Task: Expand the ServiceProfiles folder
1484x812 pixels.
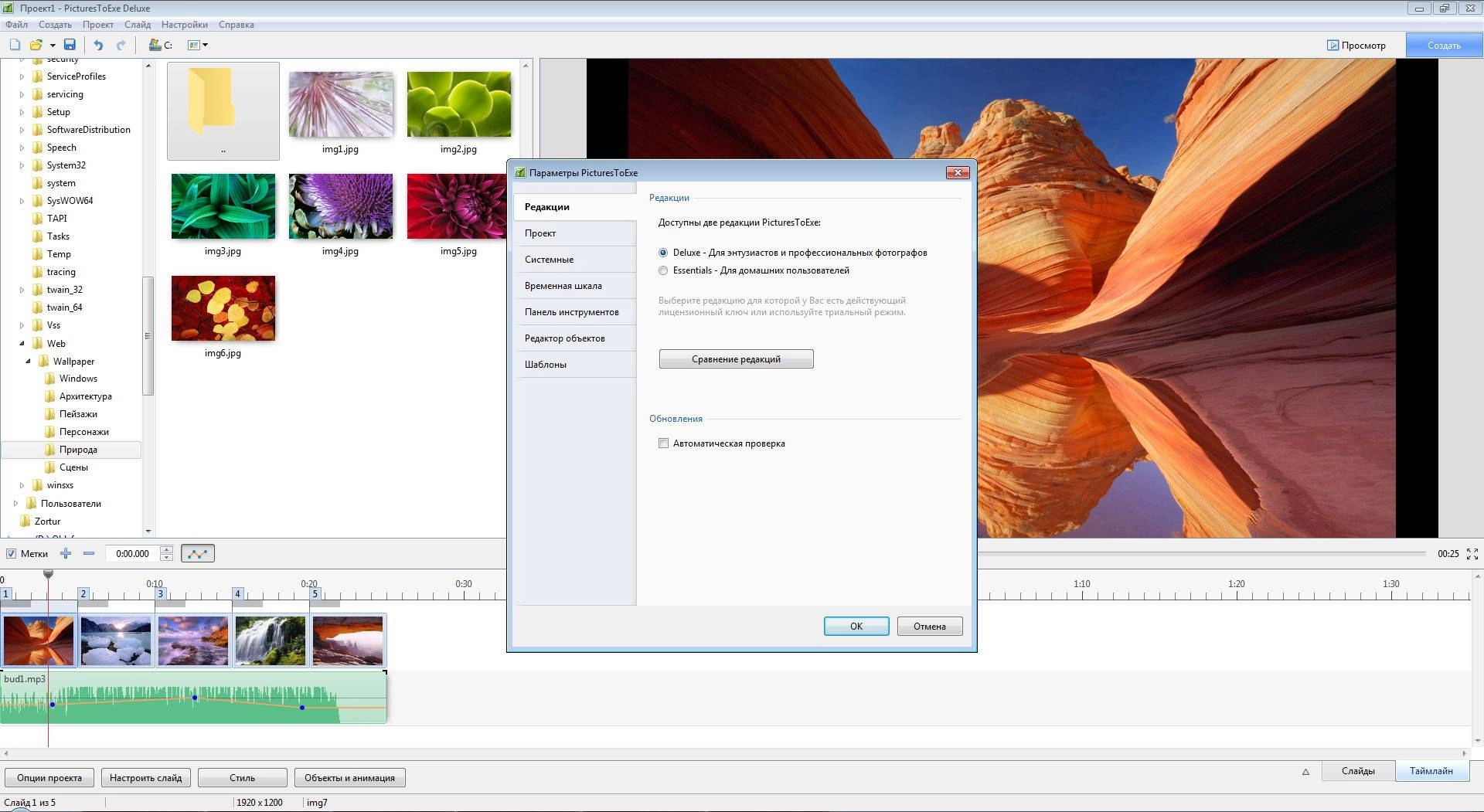Action: (22, 76)
